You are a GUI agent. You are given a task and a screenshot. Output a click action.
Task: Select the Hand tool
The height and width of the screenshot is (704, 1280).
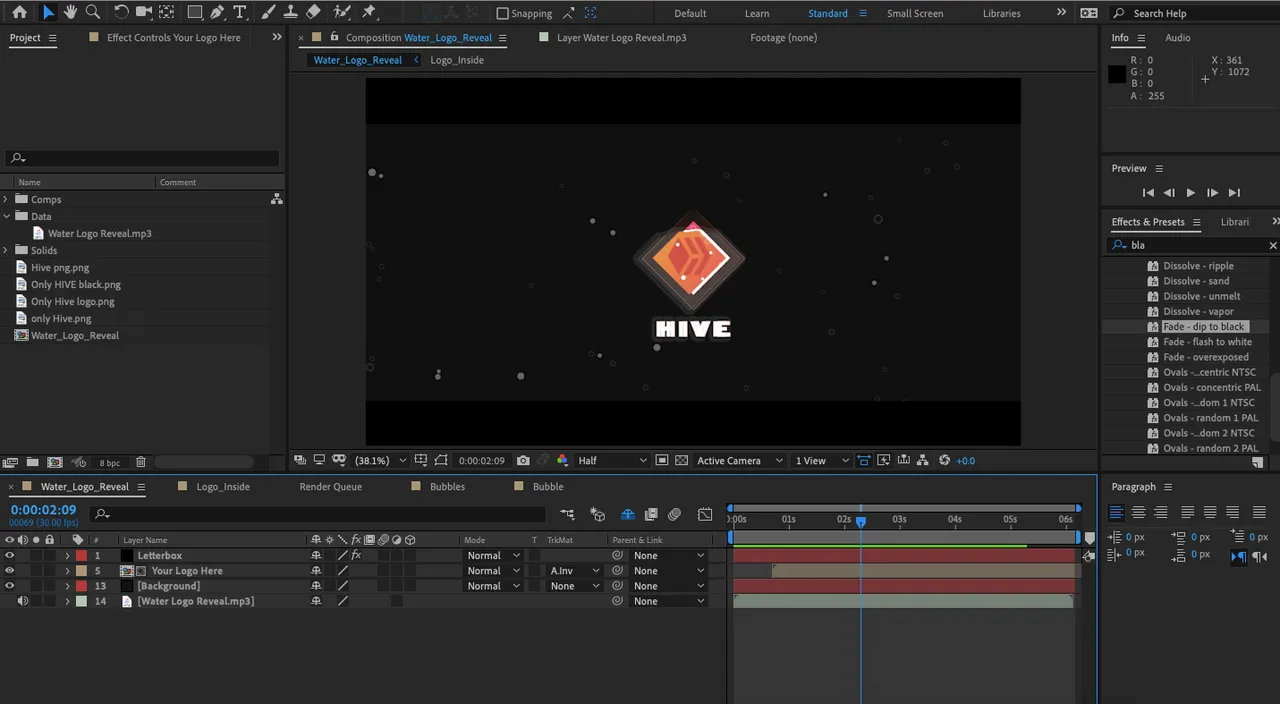coord(70,13)
